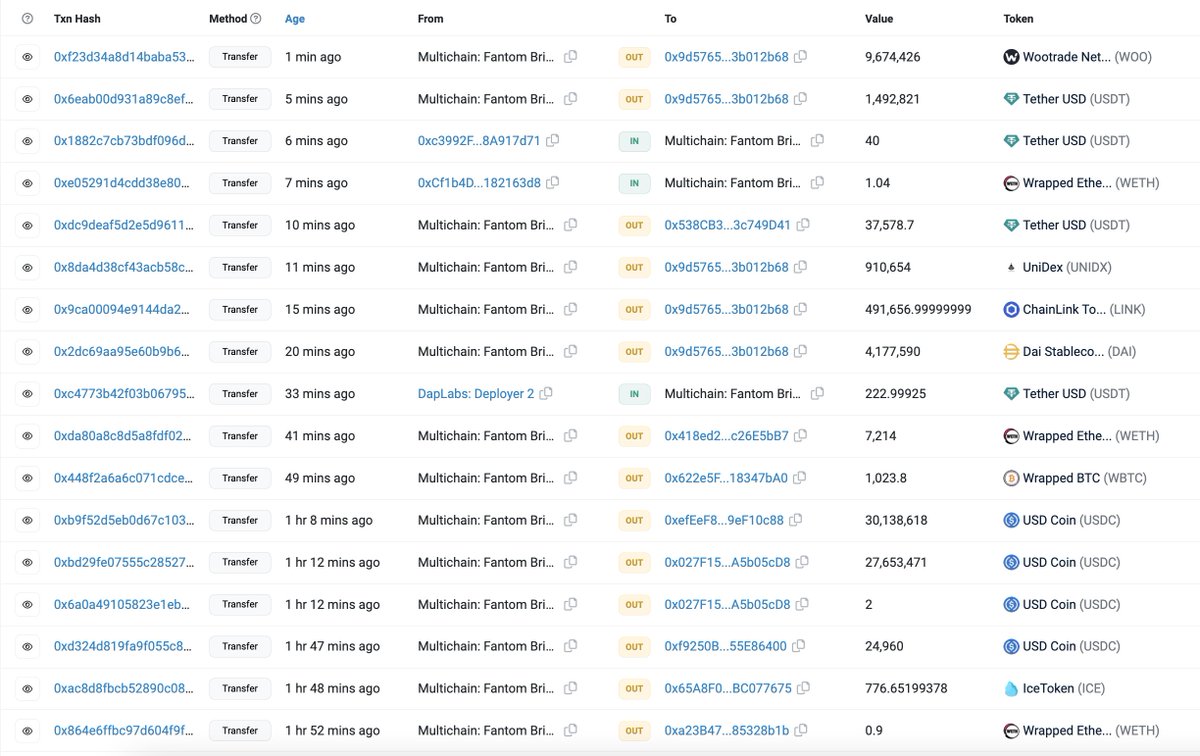Image resolution: width=1200 pixels, height=756 pixels.
Task: Copy To address 0x622e5F...18347bA0
Action: [802, 478]
